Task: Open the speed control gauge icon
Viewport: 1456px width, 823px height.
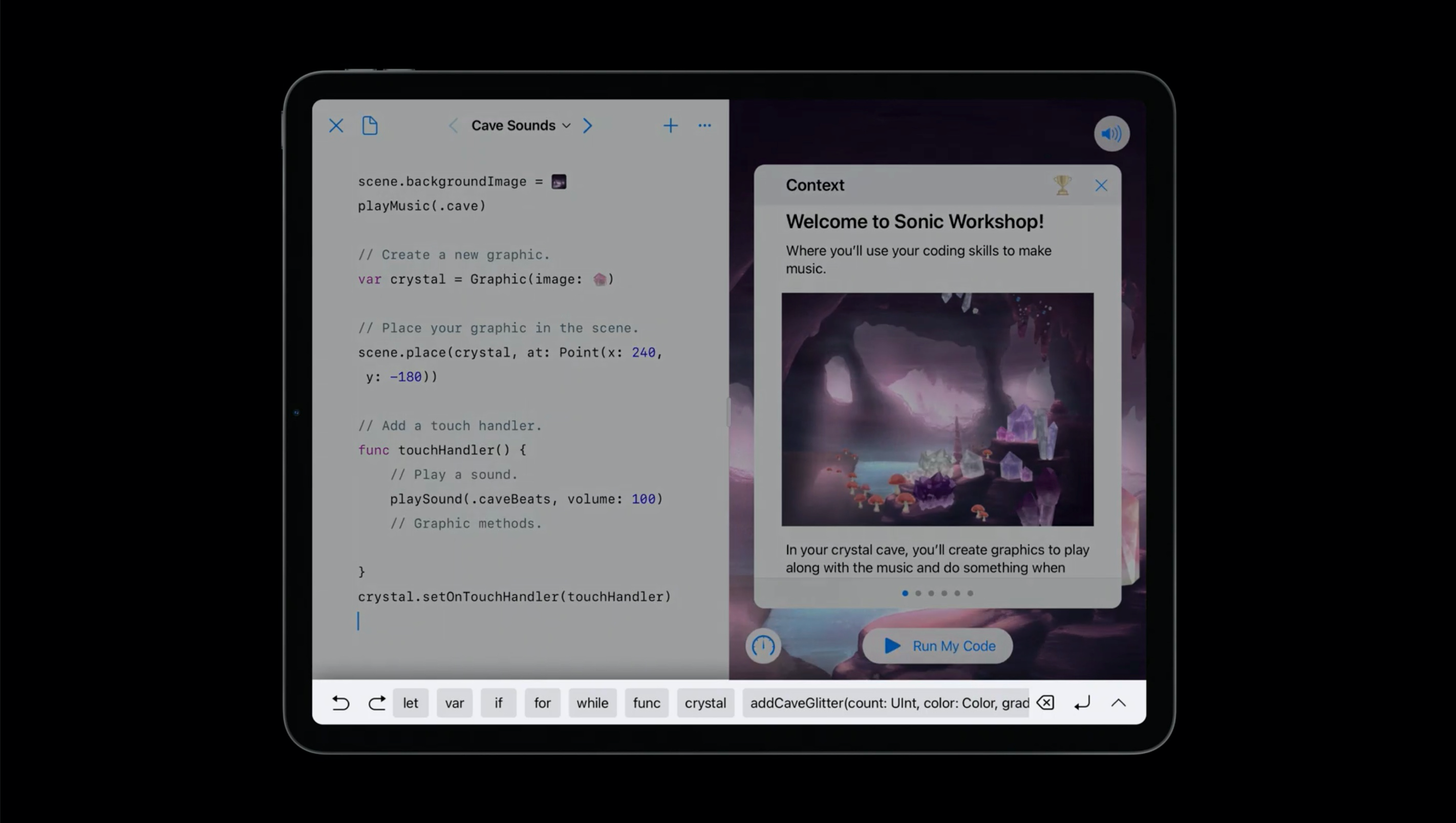Action: coord(763,645)
